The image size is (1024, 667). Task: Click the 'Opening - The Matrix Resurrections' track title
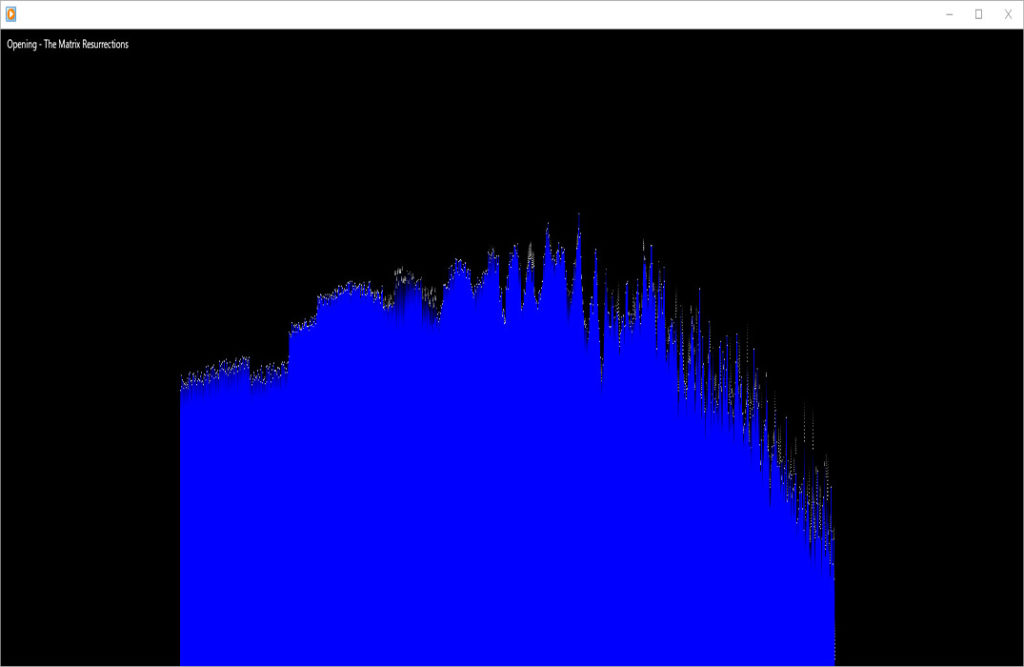(67, 44)
